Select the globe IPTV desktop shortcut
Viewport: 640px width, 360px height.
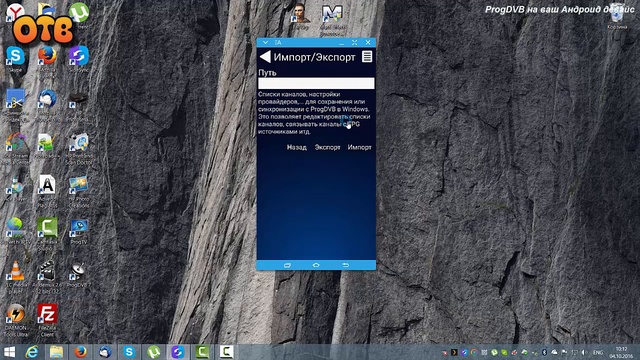[16, 231]
